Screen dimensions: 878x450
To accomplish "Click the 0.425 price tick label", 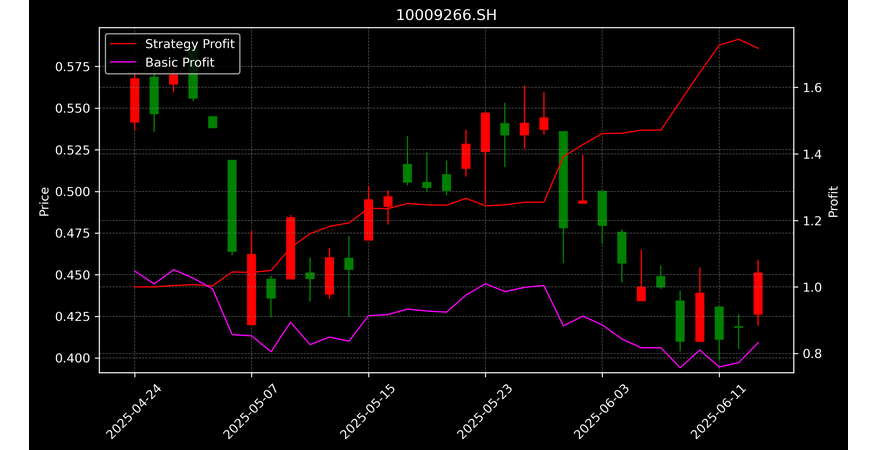I will tap(72, 317).
